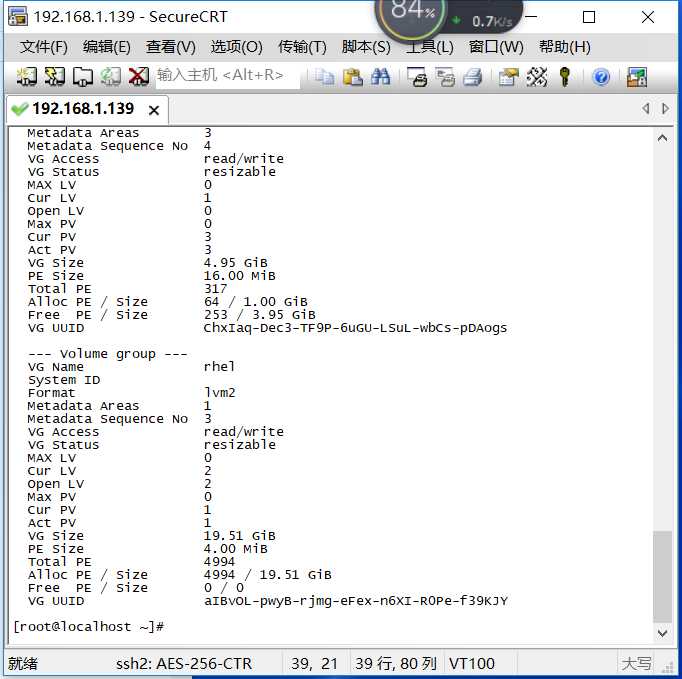Click the Connect in Tab icon
The width and height of the screenshot is (682, 679).
click(x=83, y=77)
